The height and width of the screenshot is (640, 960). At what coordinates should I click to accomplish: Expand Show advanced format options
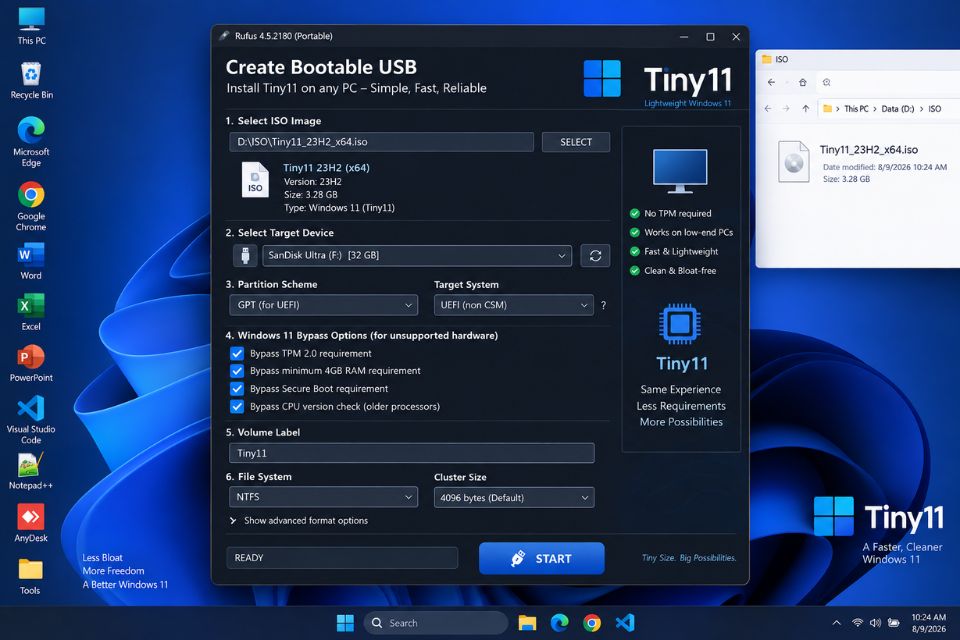(x=299, y=521)
